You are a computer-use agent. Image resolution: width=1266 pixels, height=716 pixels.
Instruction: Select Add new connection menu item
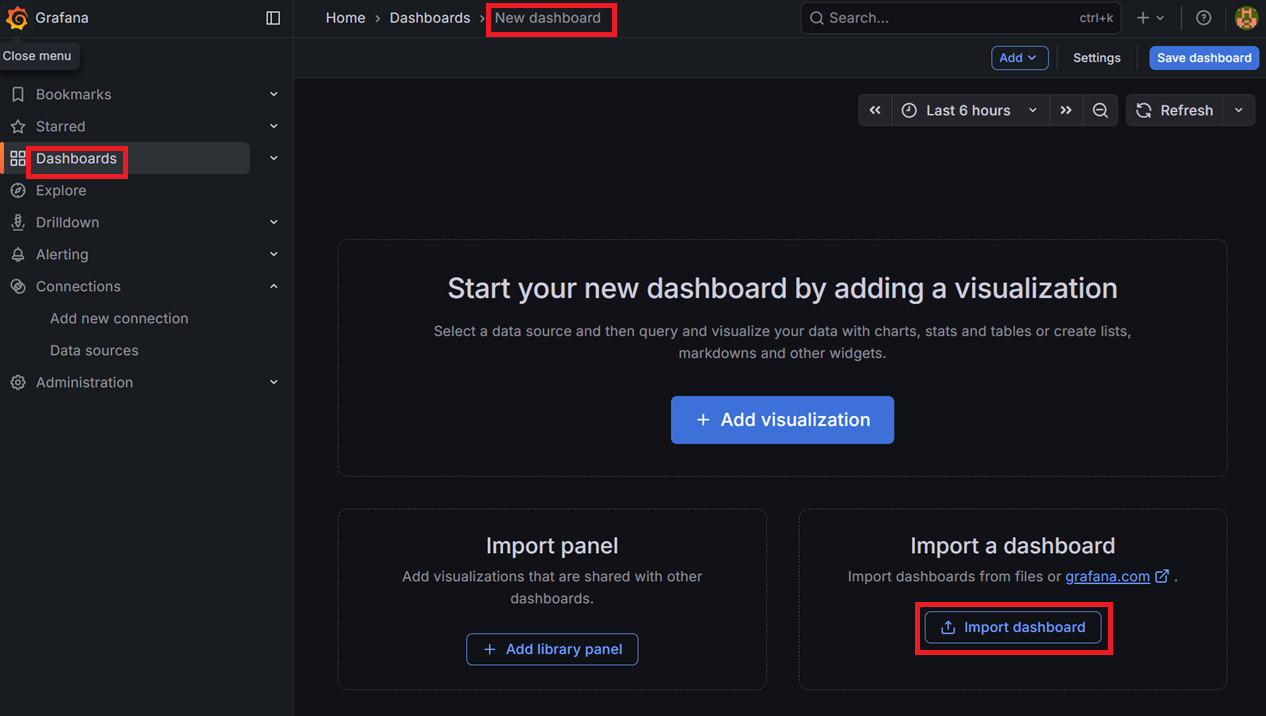tap(119, 318)
